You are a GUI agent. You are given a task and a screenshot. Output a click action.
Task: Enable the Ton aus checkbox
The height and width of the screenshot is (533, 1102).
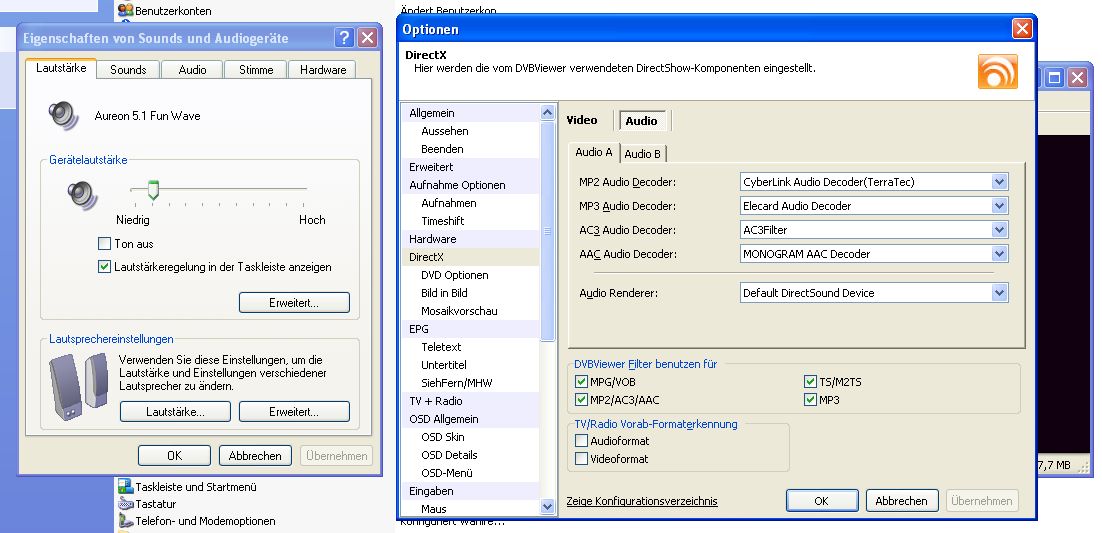click(x=105, y=244)
